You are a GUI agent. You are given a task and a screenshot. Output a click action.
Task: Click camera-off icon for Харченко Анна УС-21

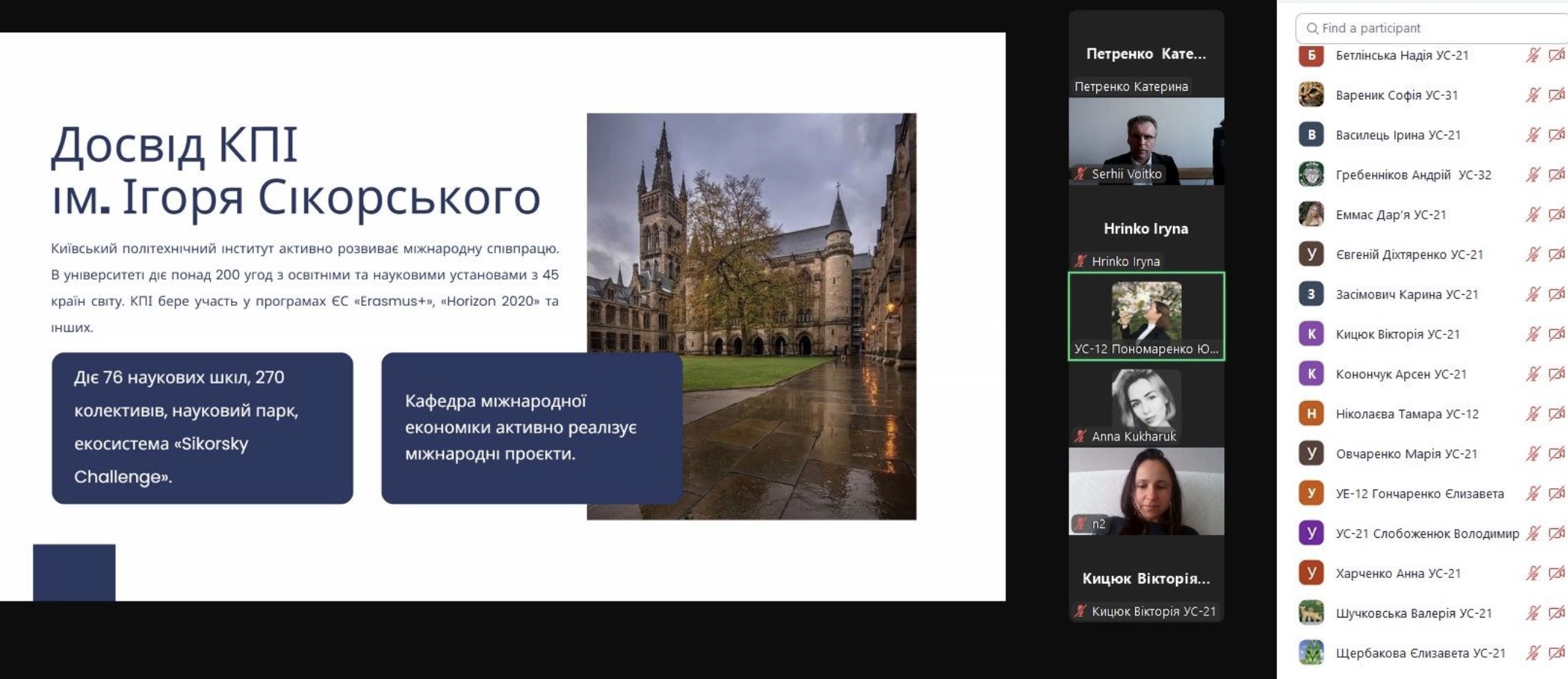point(1557,574)
